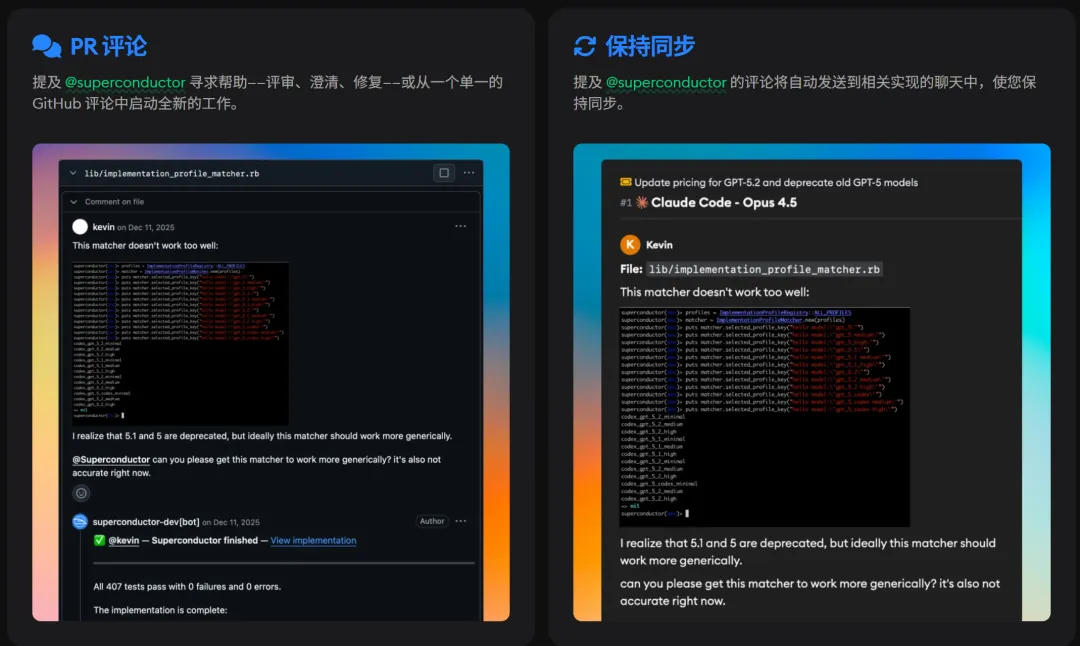Click the PR 评论 heading text
This screenshot has width=1080, height=646.
pos(108,46)
